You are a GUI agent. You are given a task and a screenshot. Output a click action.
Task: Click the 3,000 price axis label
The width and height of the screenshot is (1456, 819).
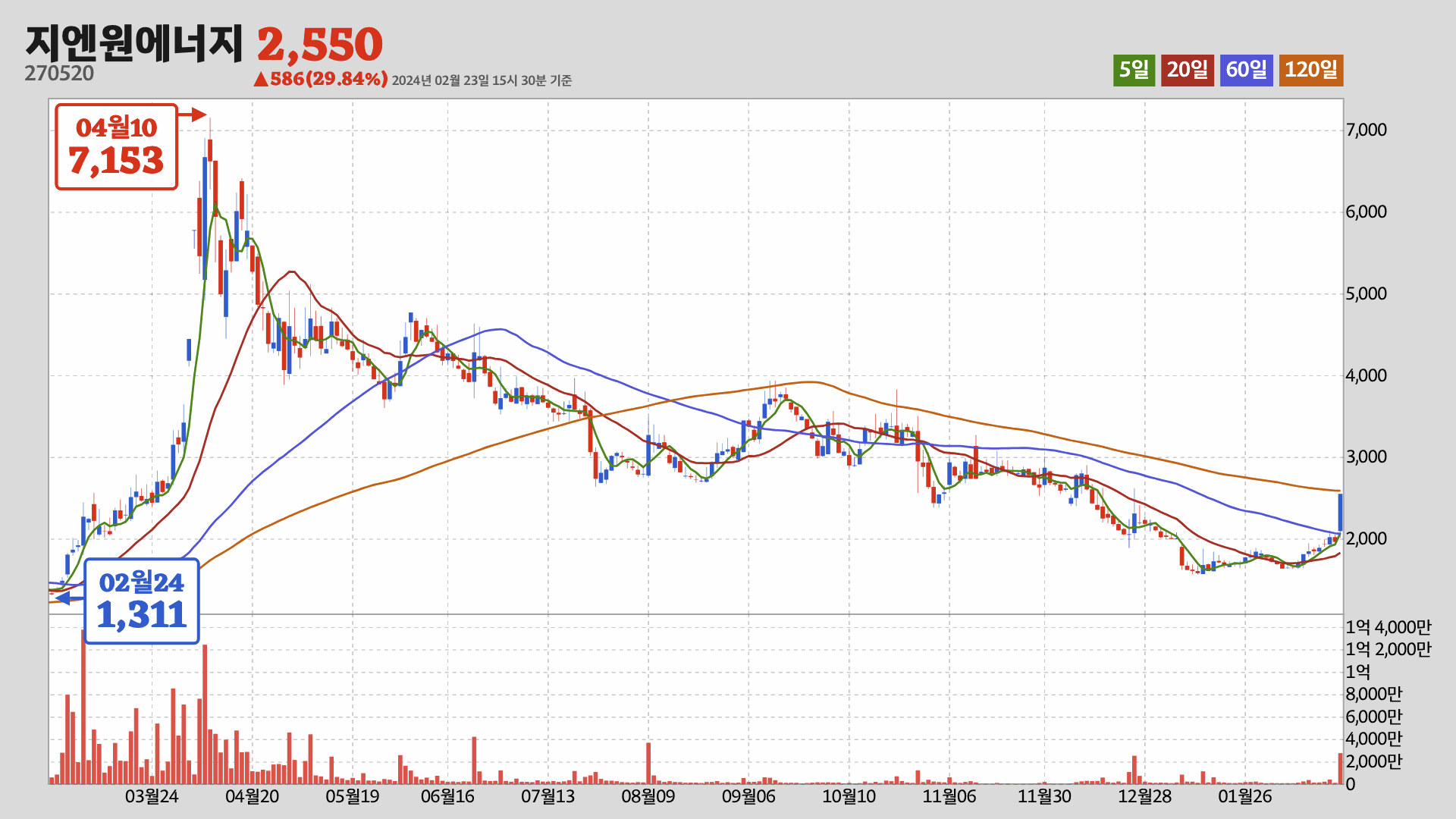click(x=1366, y=457)
